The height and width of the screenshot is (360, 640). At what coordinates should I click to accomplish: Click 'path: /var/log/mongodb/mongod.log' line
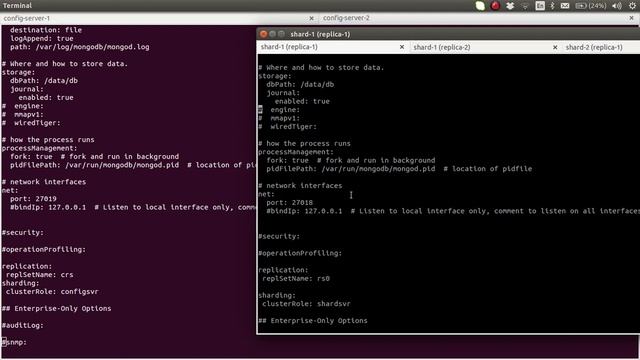[80, 47]
